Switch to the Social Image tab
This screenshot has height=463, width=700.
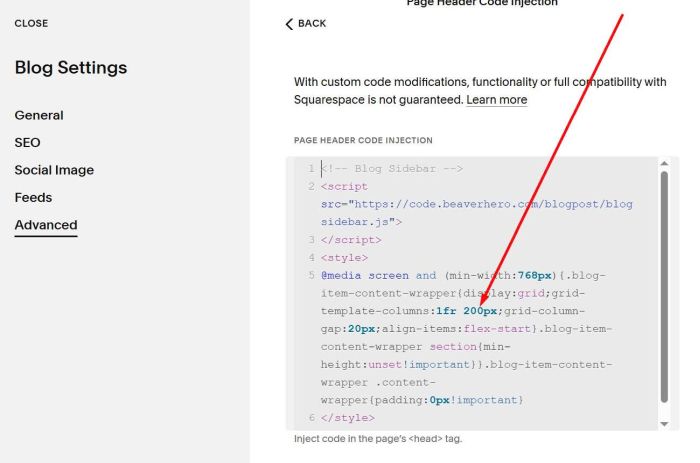pyautogui.click(x=54, y=170)
